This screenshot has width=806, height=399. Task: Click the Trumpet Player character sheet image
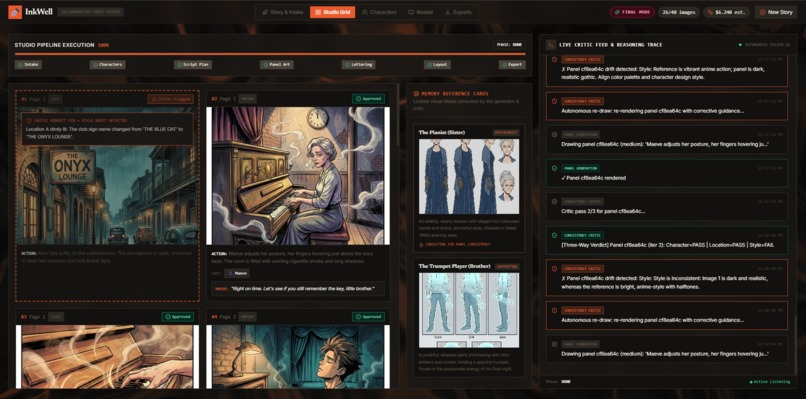coord(469,311)
